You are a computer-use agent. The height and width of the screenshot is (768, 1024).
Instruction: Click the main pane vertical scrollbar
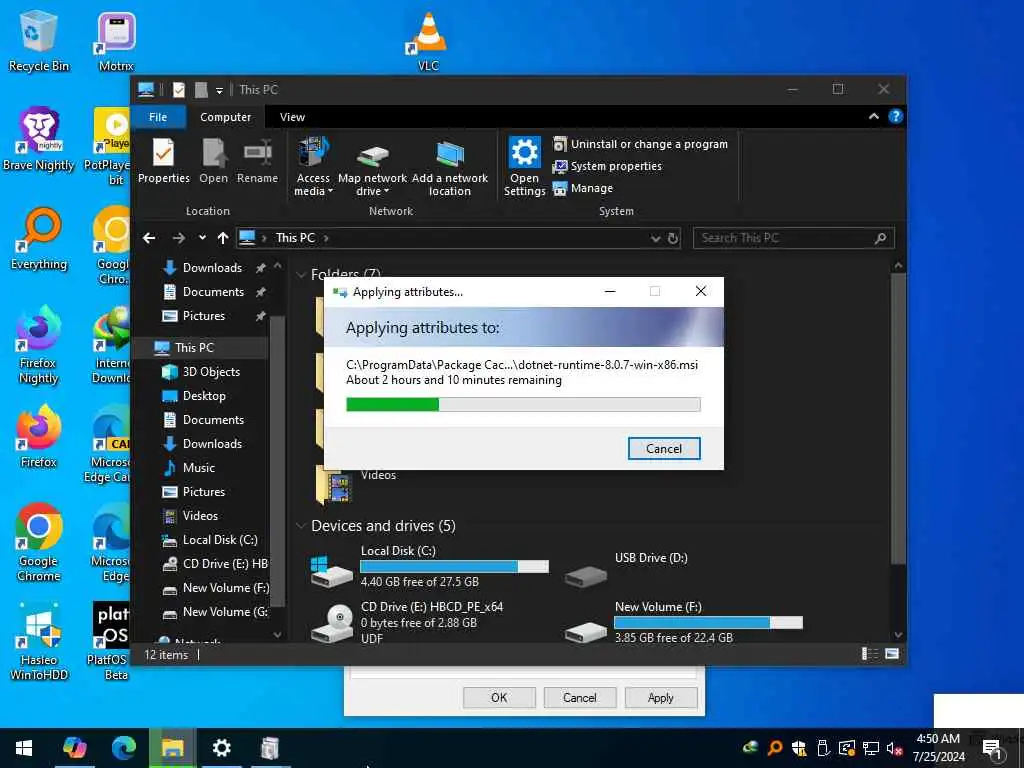pos(899,418)
